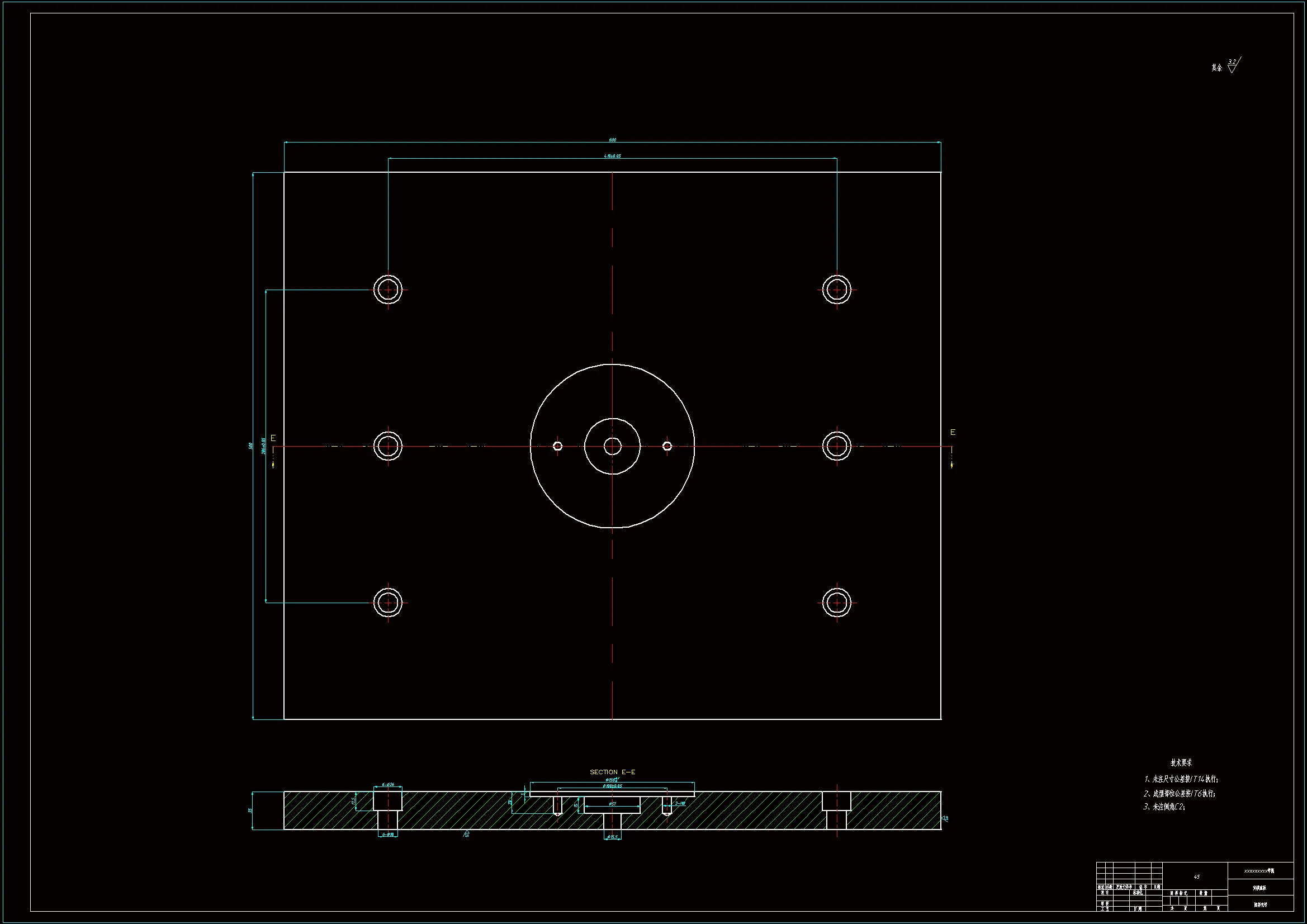
Task: Click the 500 overall height dimension text
Action: [250, 446]
